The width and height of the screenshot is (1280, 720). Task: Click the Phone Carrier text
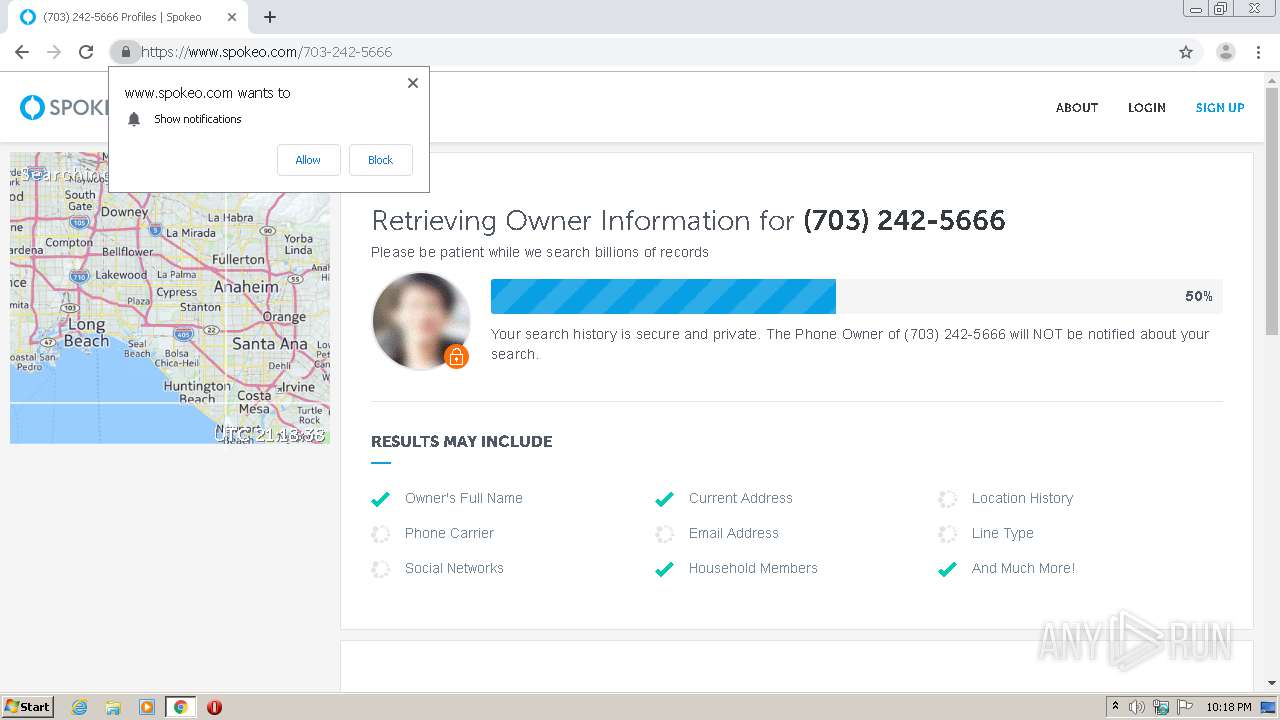(449, 533)
